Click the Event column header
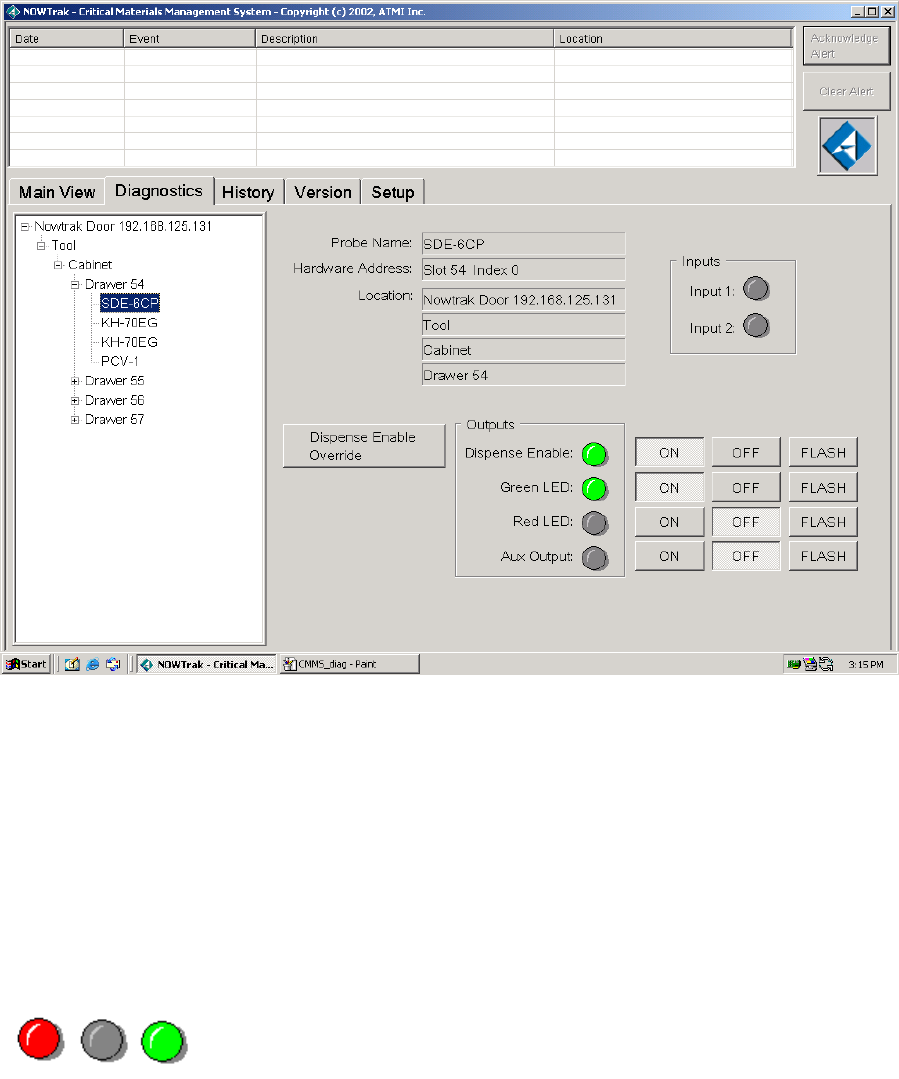899x1079 pixels. click(x=189, y=39)
